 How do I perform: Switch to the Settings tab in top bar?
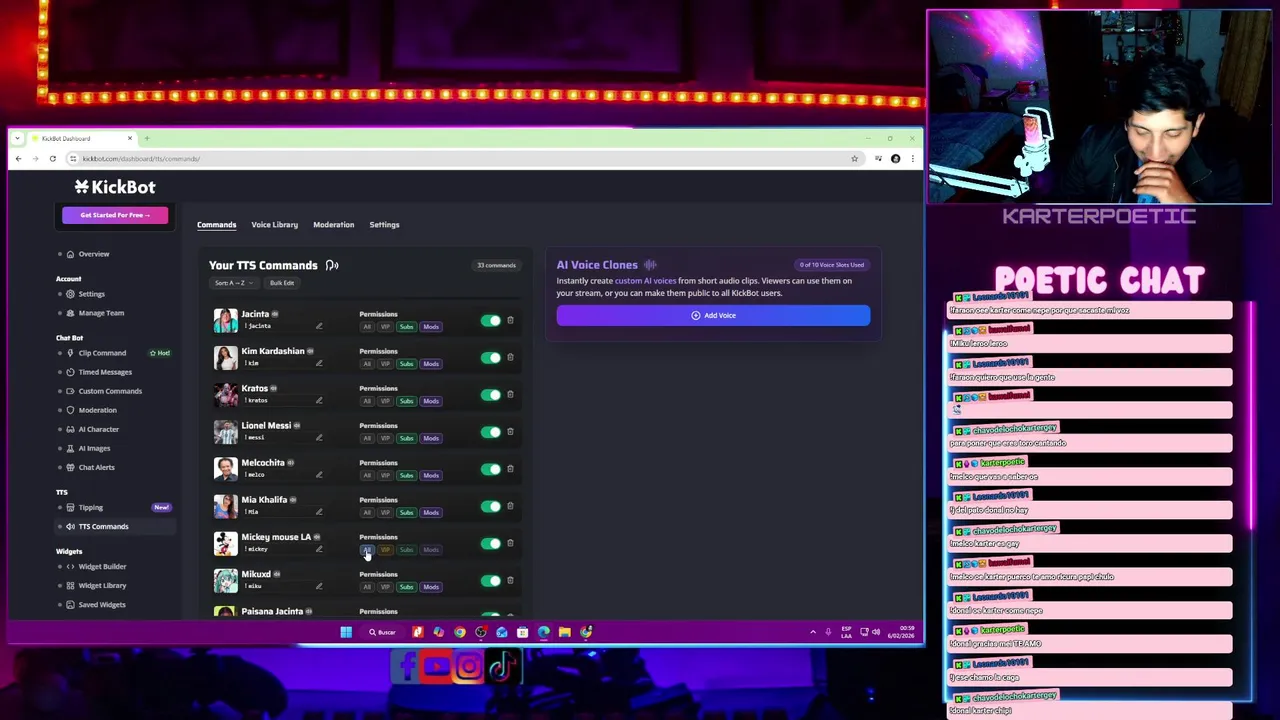tap(384, 224)
